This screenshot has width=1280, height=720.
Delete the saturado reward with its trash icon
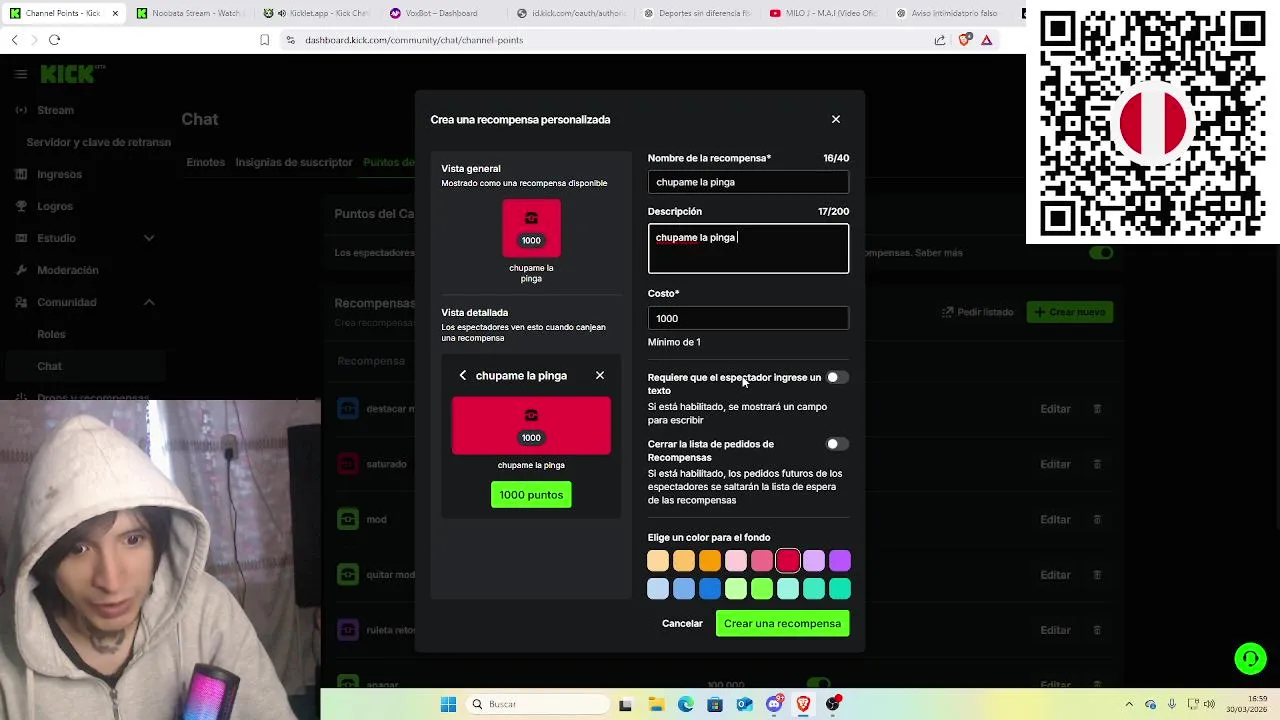pyautogui.click(x=1097, y=464)
